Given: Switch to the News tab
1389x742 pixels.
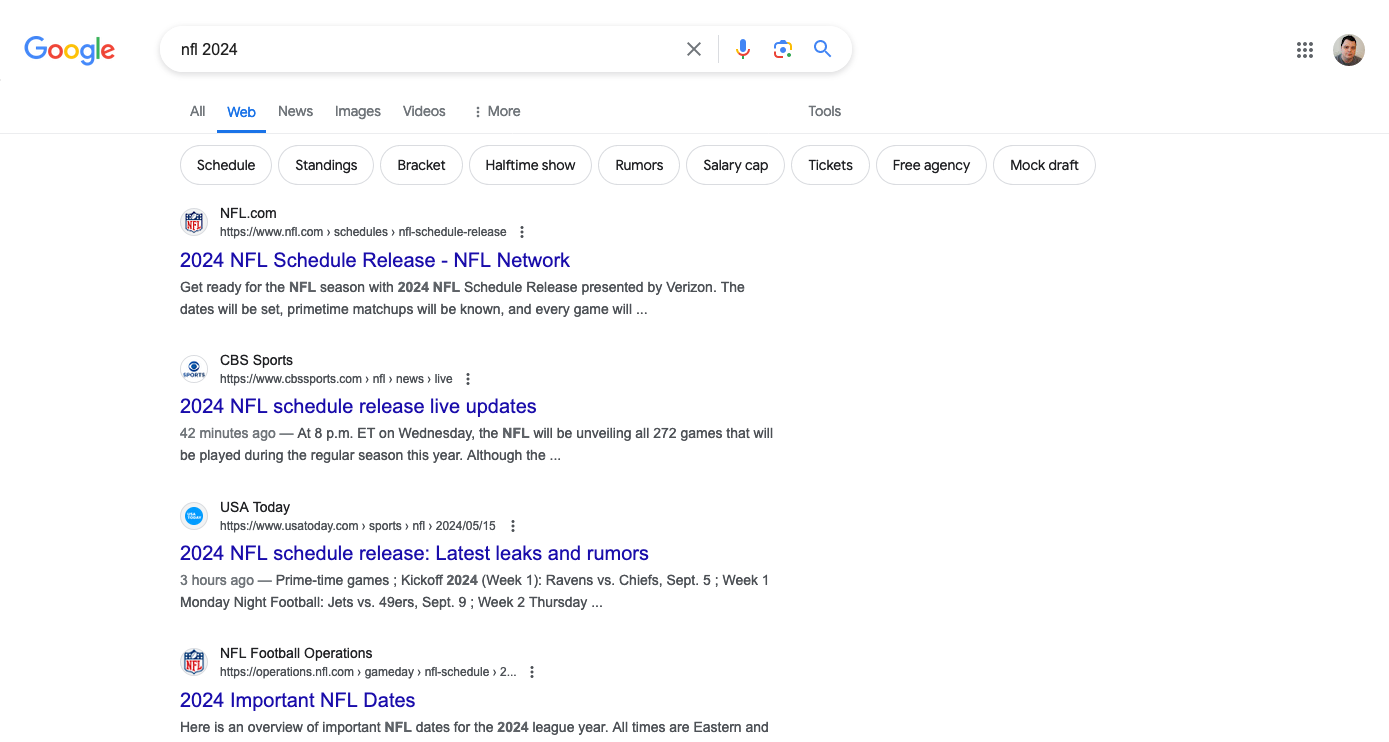Looking at the screenshot, I should (296, 111).
